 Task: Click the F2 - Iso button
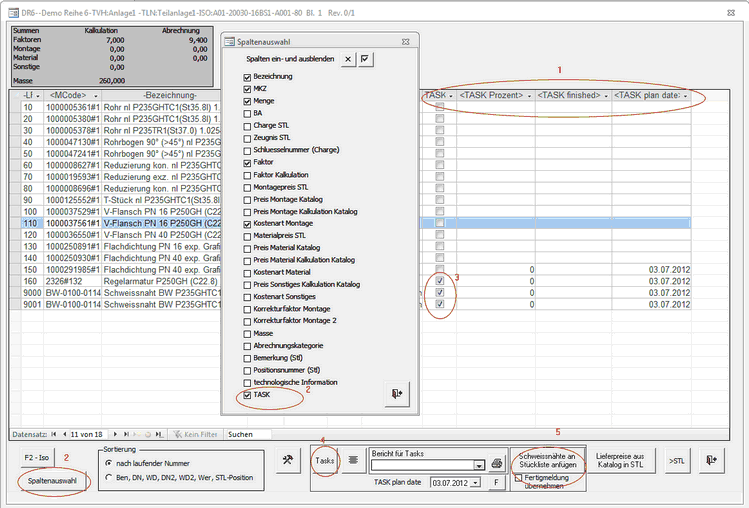pyautogui.click(x=39, y=457)
